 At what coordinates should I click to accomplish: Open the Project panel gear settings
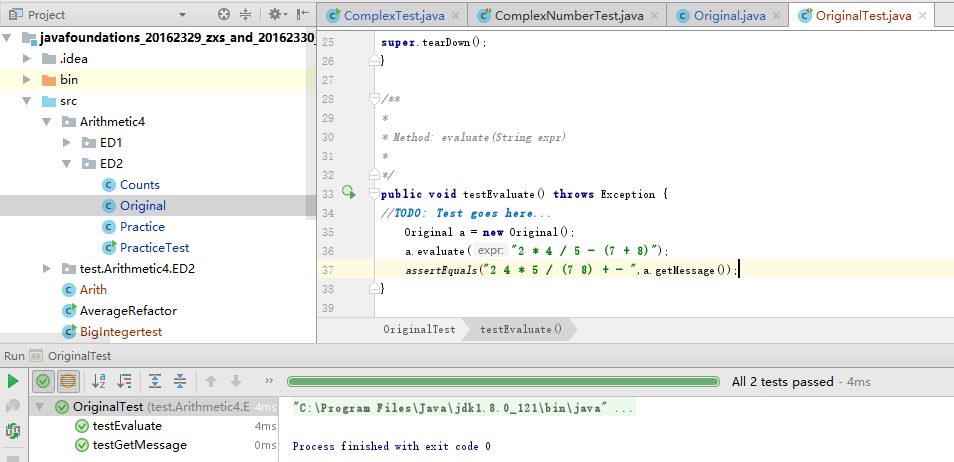(277, 15)
